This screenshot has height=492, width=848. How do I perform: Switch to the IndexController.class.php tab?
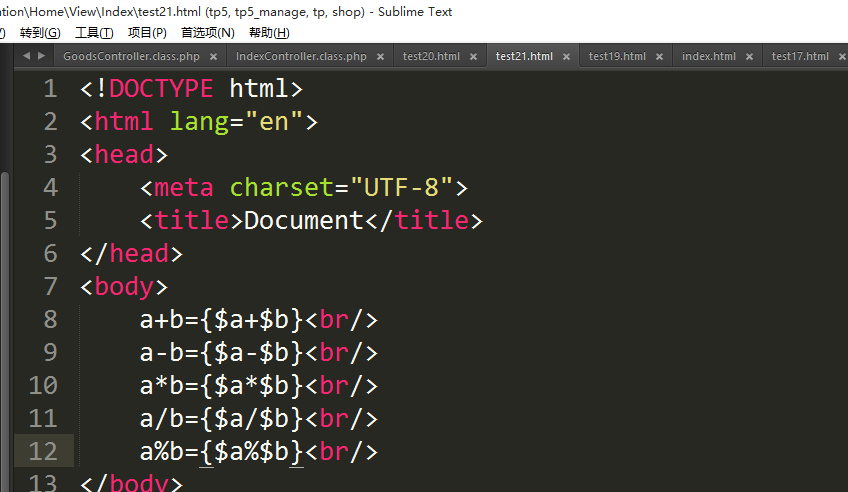[x=300, y=57]
